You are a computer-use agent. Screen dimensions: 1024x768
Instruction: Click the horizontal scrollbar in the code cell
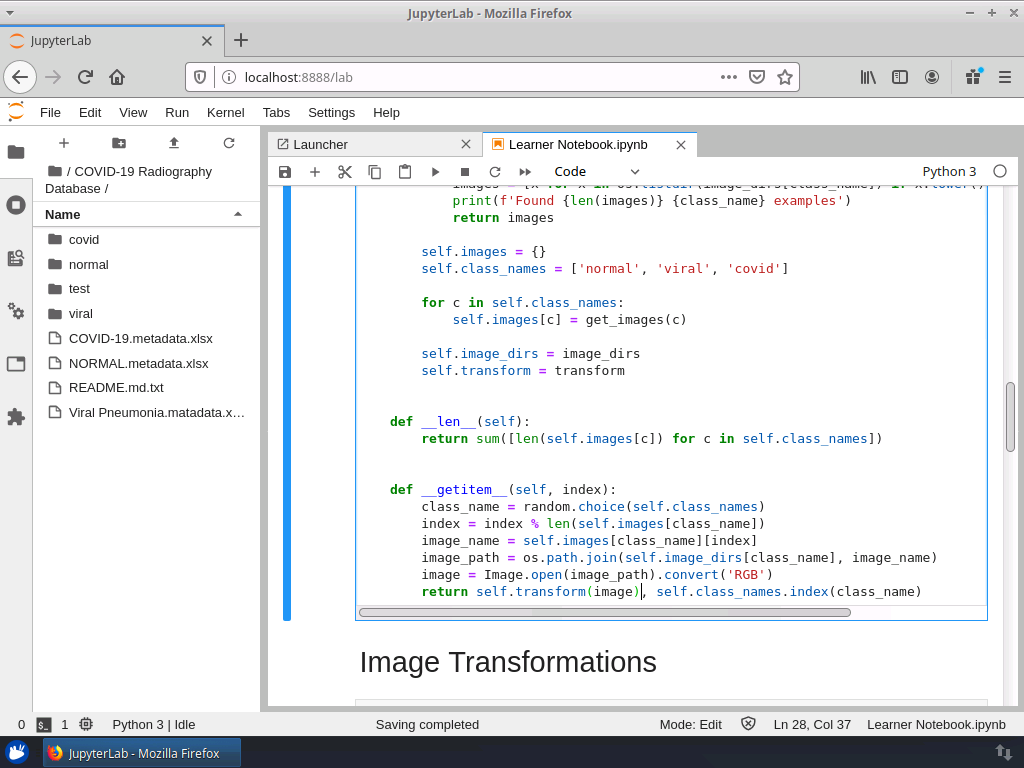click(x=605, y=612)
